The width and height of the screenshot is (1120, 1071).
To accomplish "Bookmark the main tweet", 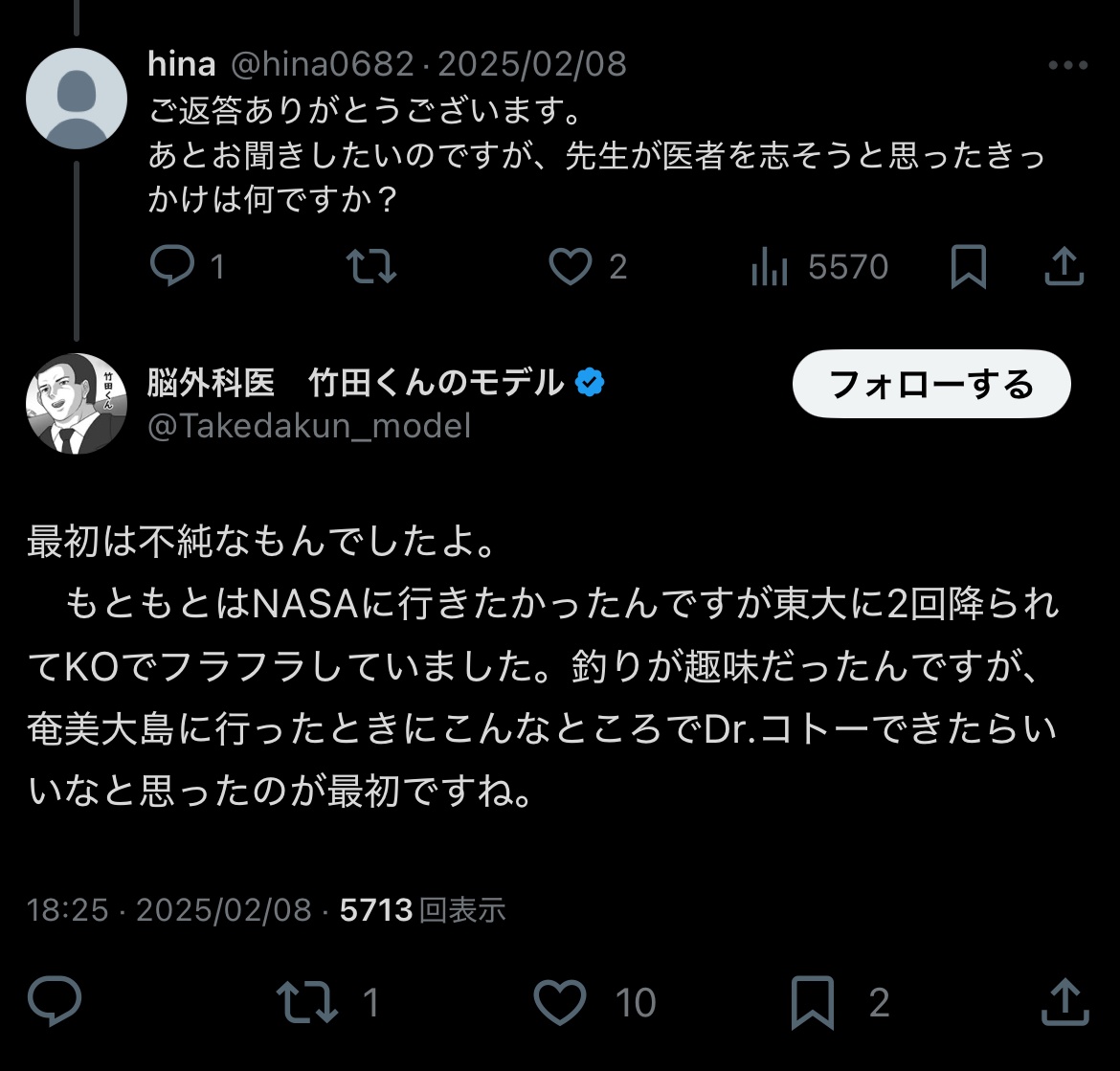I will pyautogui.click(x=816, y=1001).
